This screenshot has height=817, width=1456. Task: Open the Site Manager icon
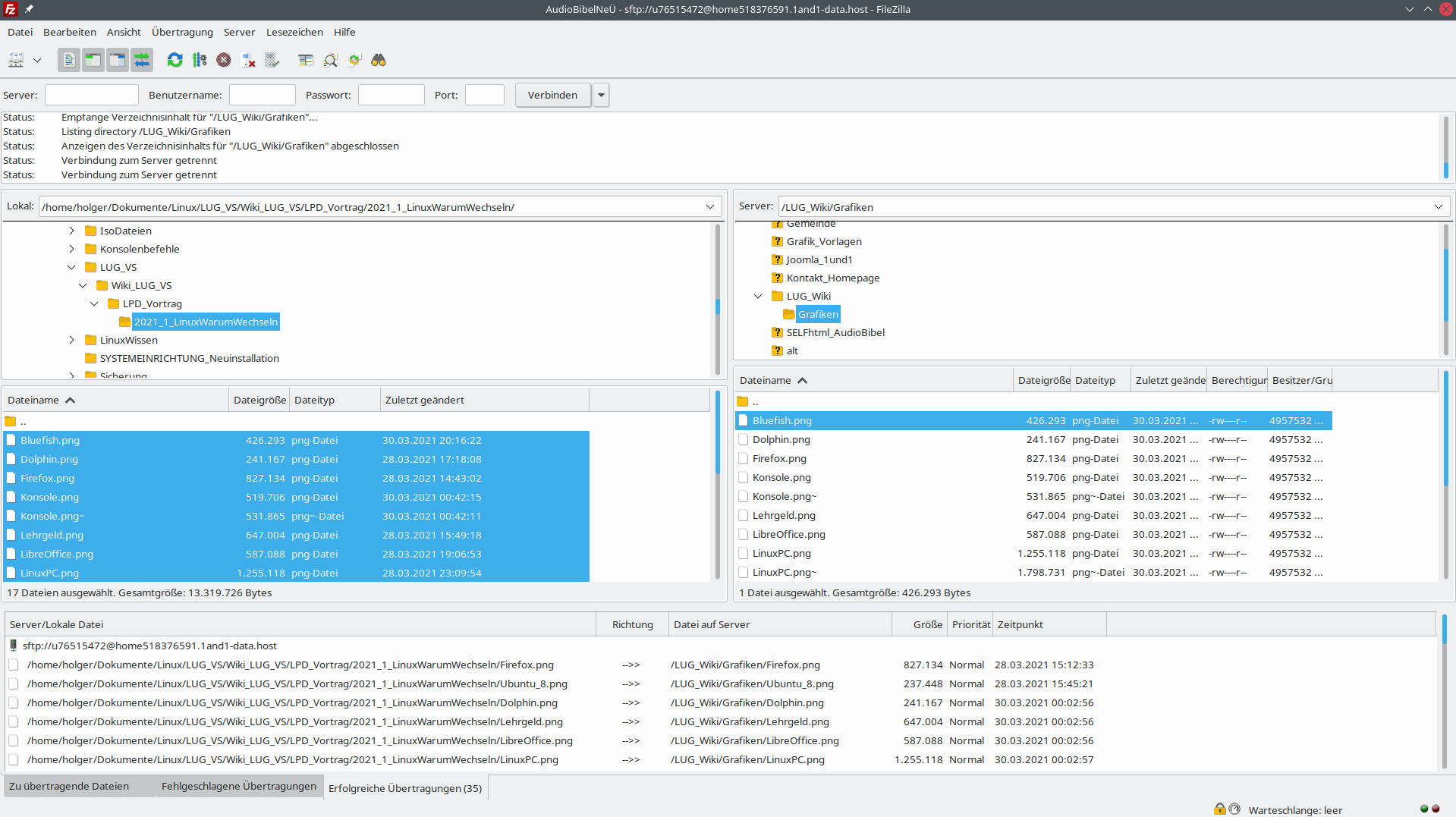click(x=16, y=60)
